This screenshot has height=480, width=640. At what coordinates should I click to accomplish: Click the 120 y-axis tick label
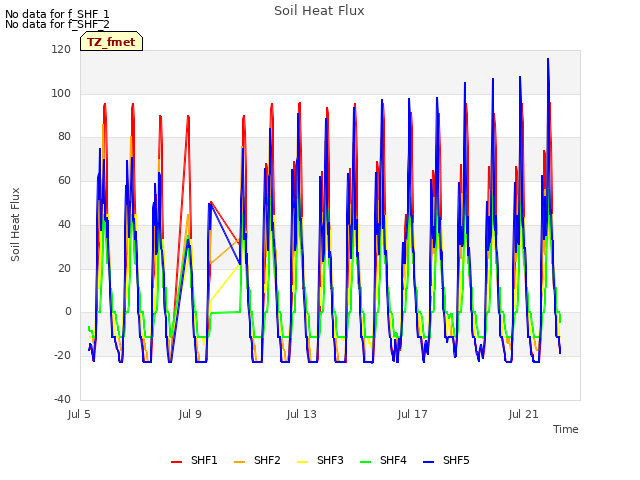tap(61, 49)
